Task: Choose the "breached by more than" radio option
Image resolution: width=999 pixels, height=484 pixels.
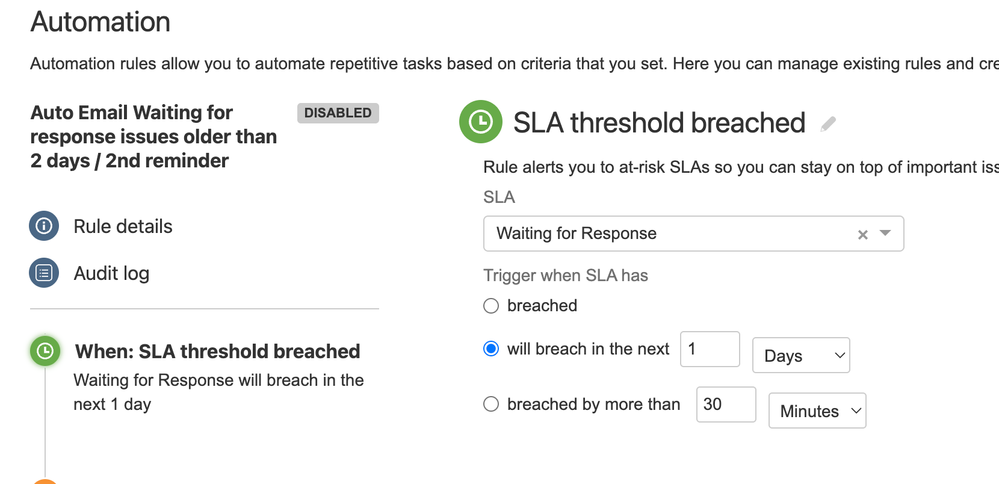Action: coord(491,404)
